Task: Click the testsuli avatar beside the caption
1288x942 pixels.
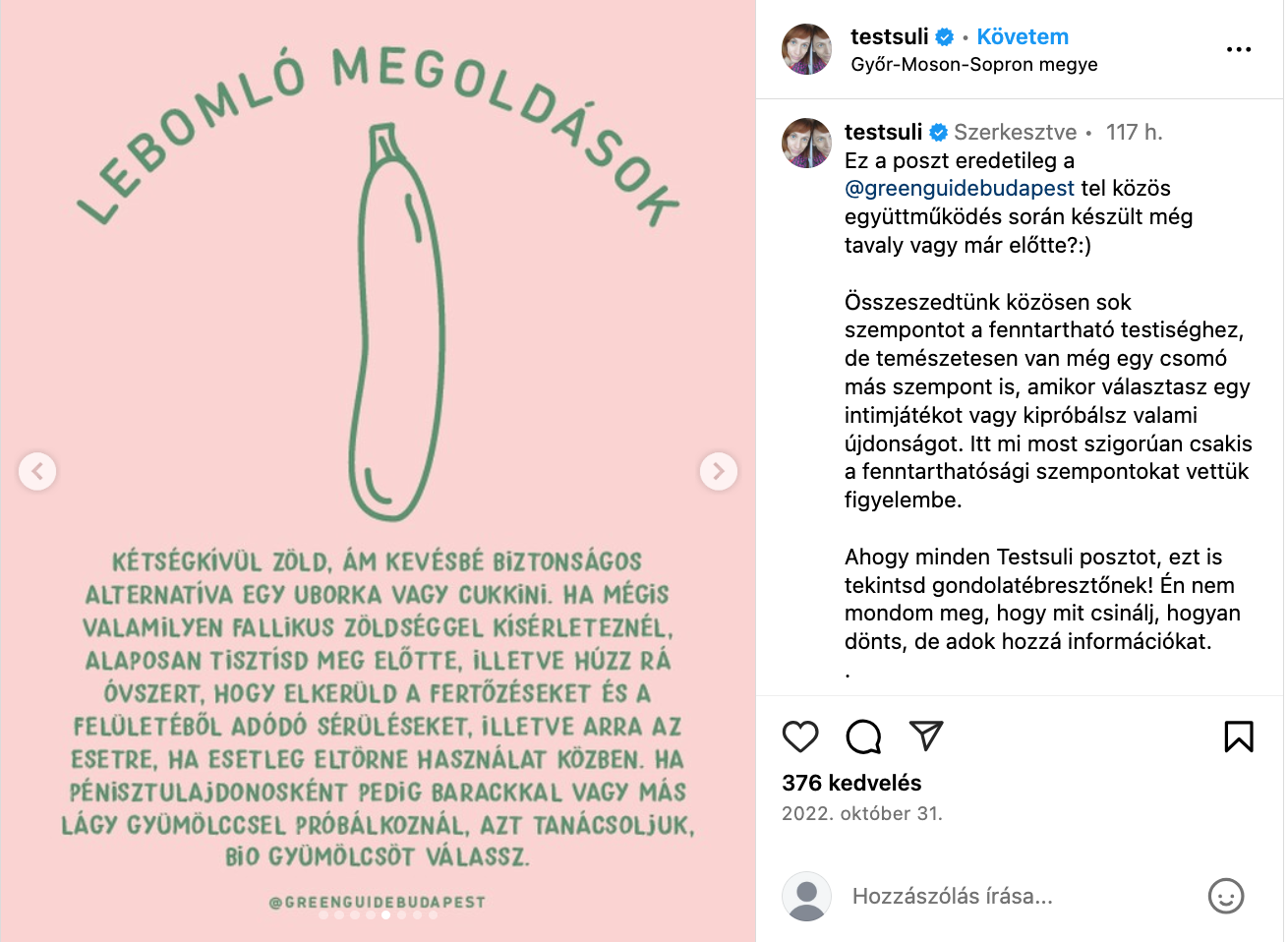Action: click(806, 144)
